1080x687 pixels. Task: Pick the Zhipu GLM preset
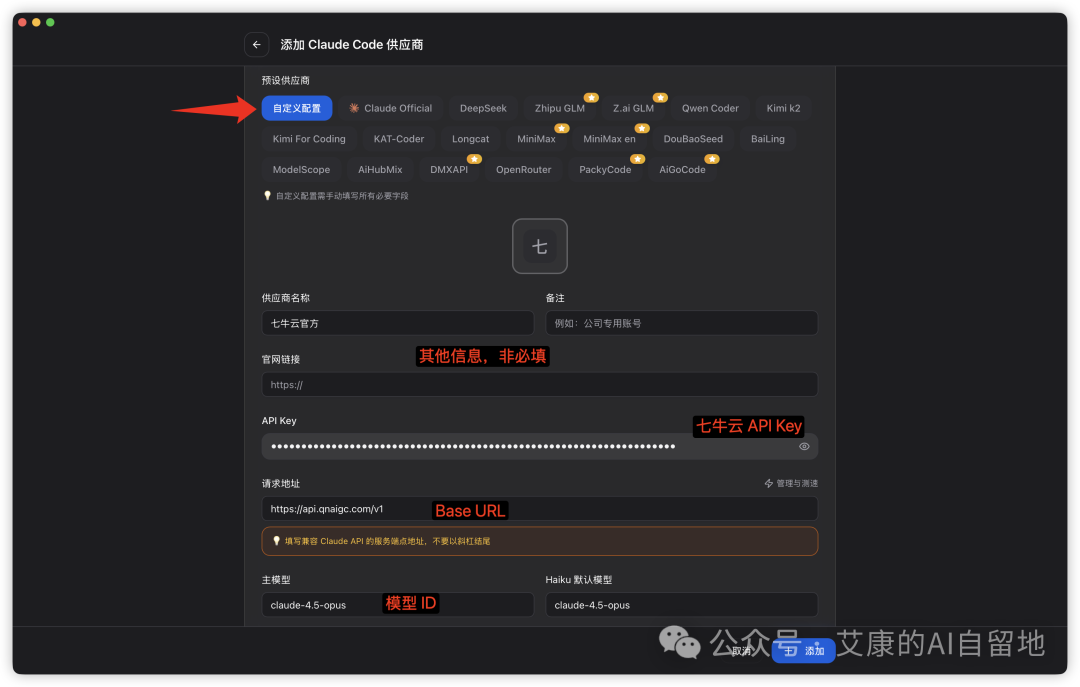(x=559, y=108)
